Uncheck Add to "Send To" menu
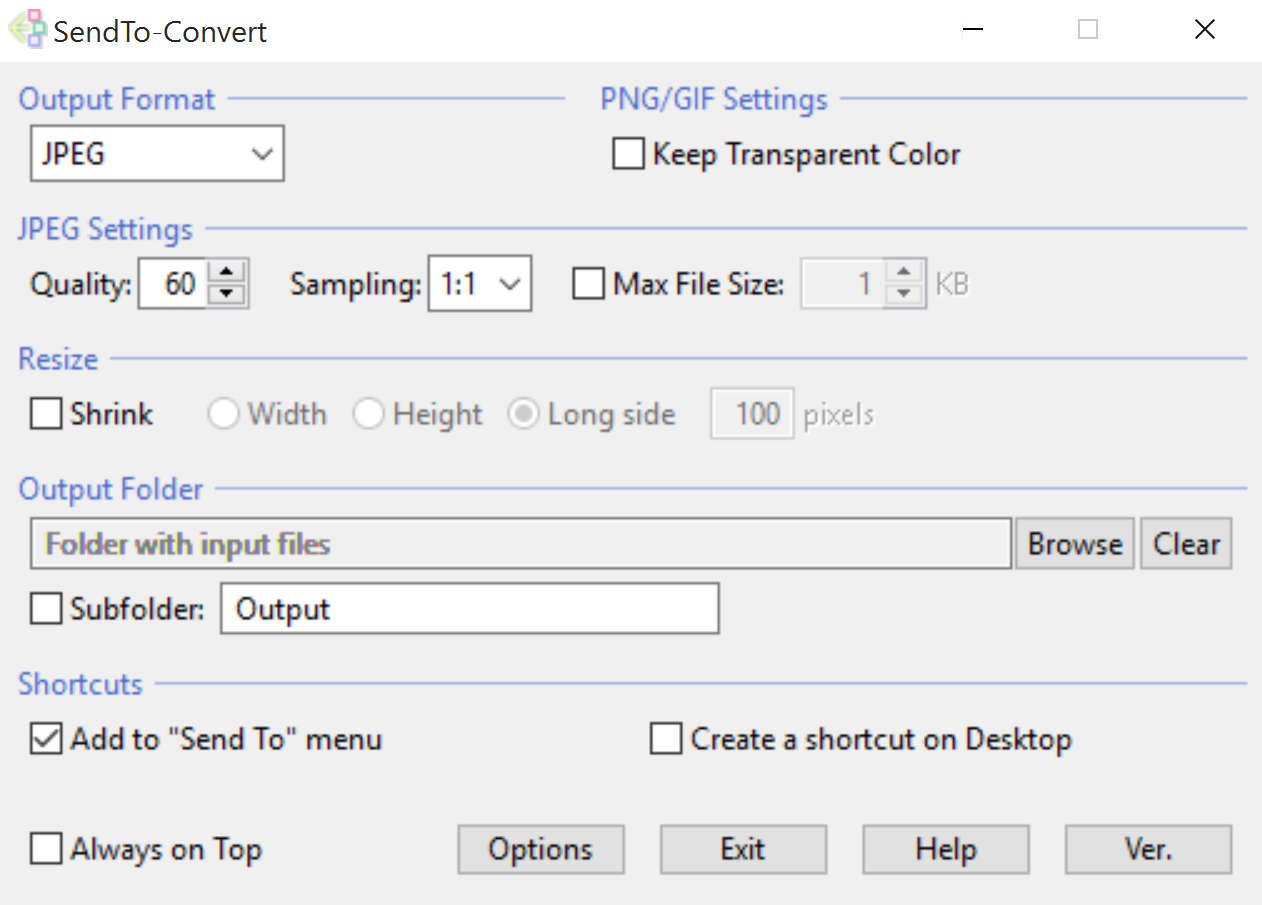Viewport: 1262px width, 905px height. tap(46, 739)
